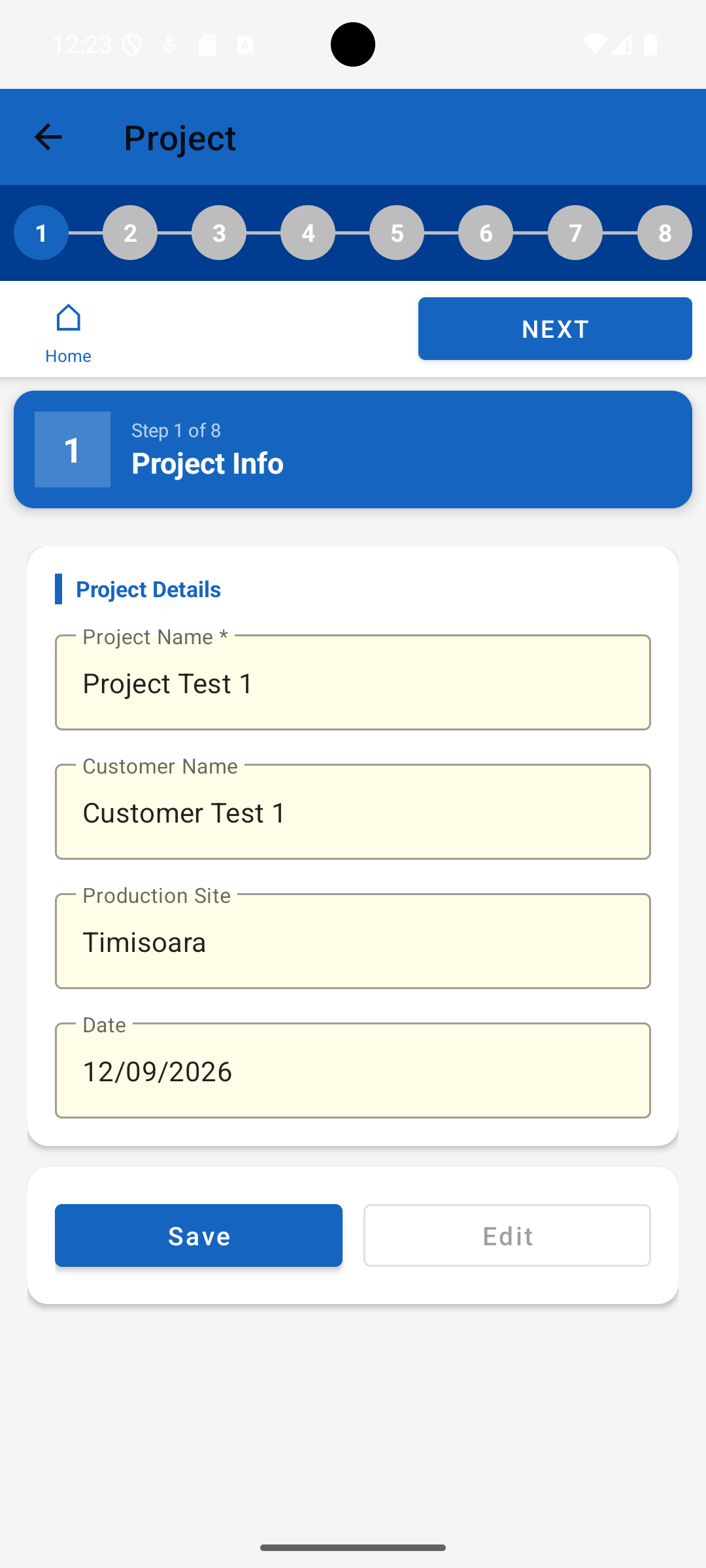The image size is (706, 1568).
Task: Tap the back arrow in header
Action: [x=48, y=137]
